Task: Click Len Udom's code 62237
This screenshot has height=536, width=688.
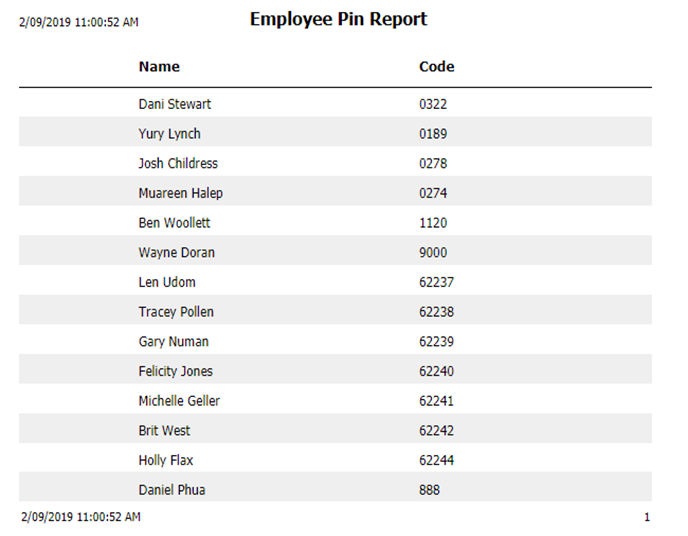Action: pyautogui.click(x=436, y=282)
